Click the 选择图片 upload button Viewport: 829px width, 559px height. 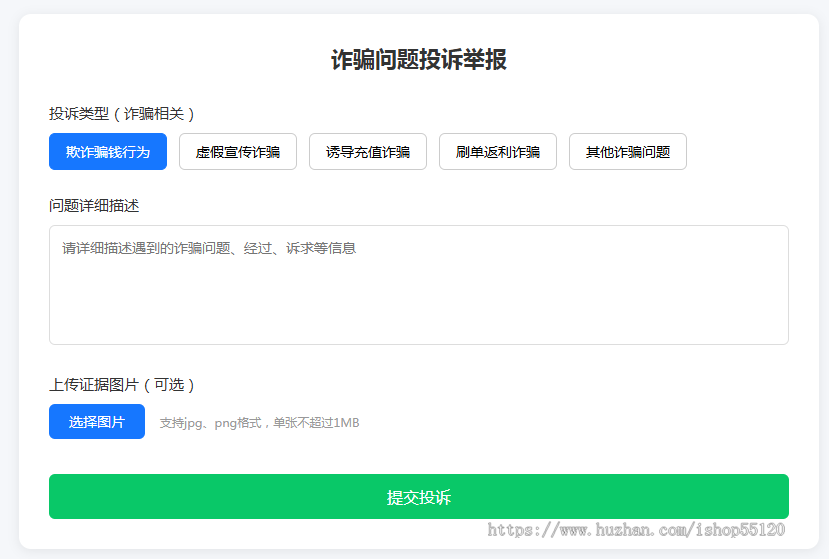(97, 421)
